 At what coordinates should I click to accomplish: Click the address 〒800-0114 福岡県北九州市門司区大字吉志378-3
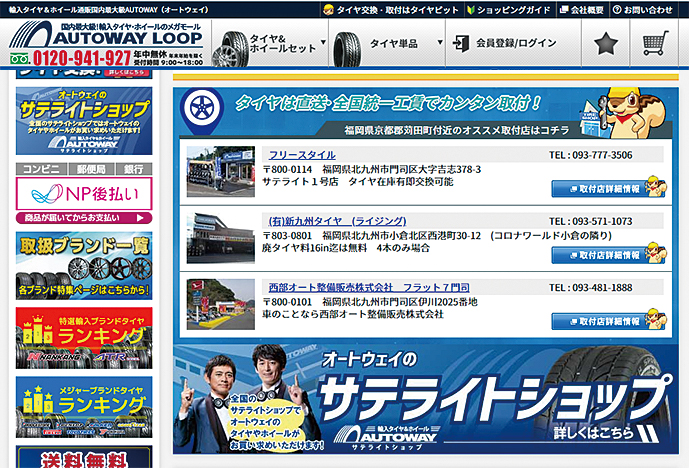click(x=372, y=169)
